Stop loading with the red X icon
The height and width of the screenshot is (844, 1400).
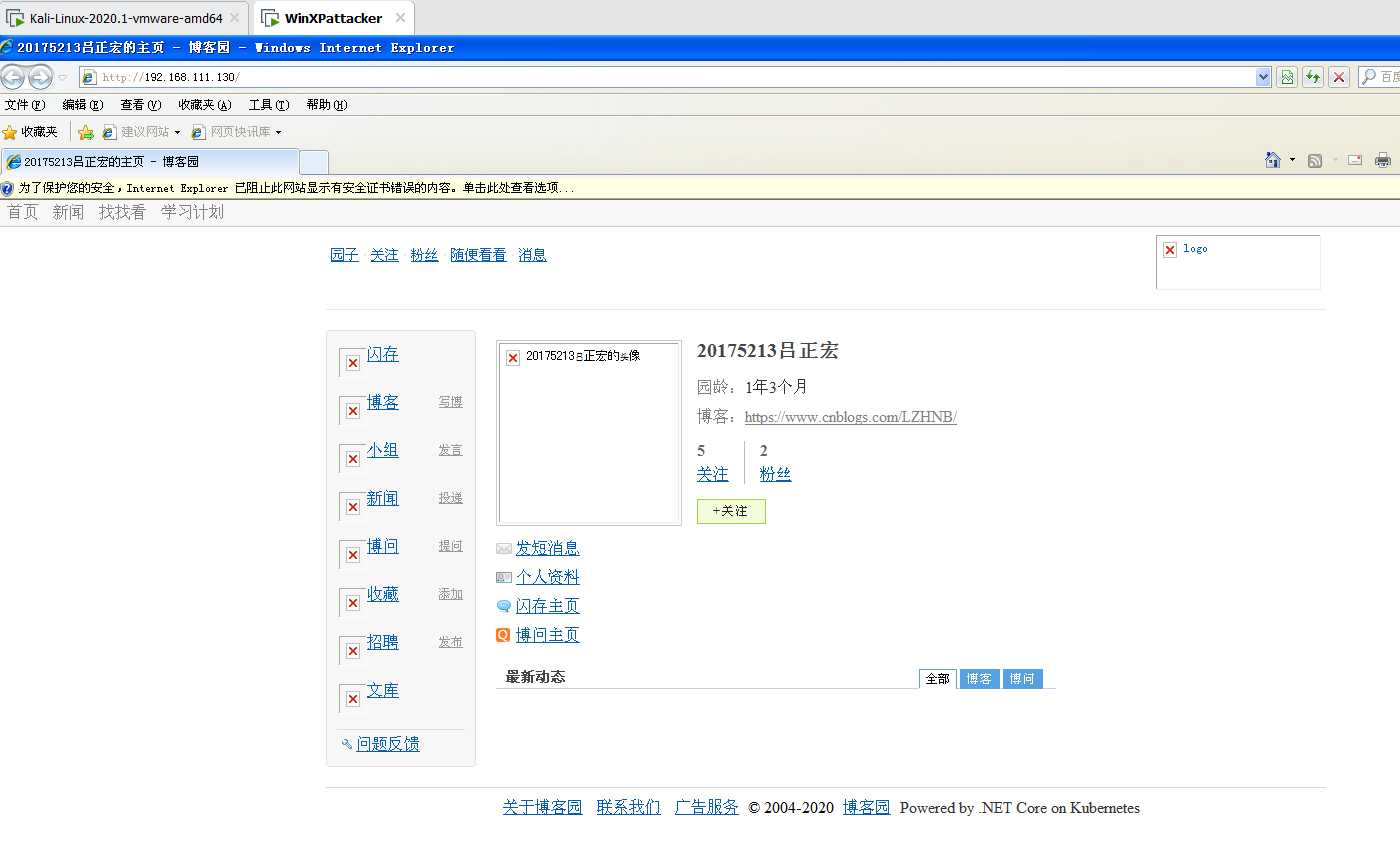point(1339,77)
